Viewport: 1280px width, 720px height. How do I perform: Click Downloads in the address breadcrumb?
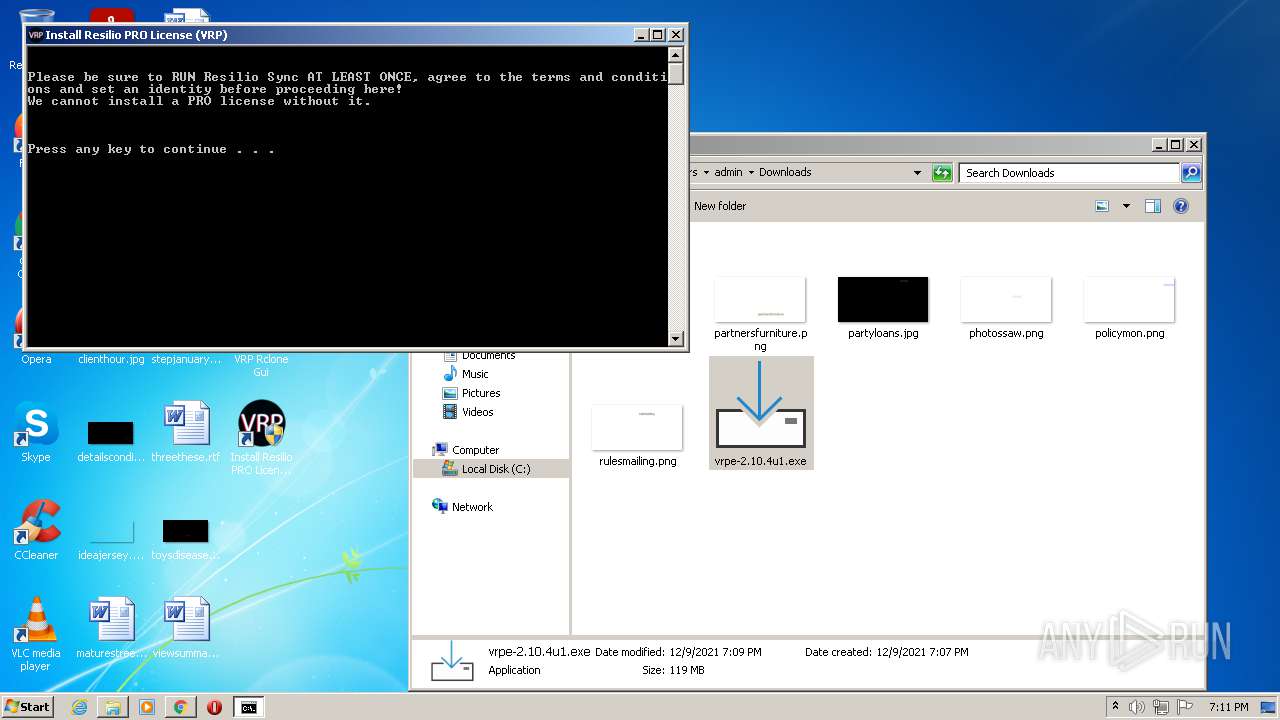(785, 172)
